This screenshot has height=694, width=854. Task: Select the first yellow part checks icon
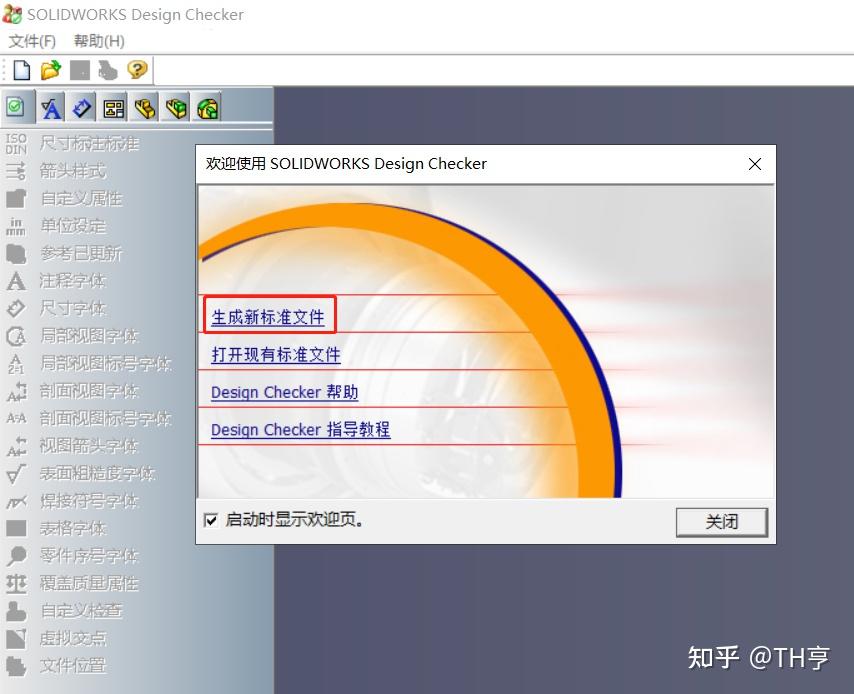145,107
